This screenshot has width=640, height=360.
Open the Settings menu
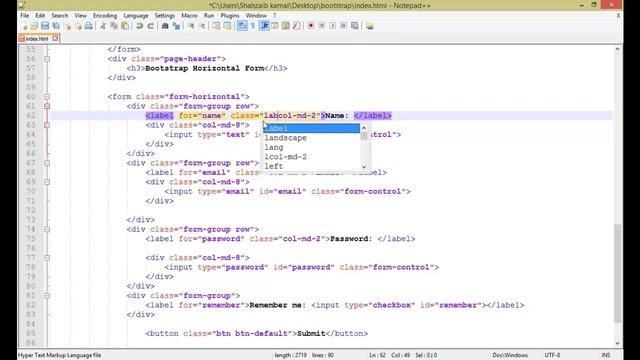(164, 16)
